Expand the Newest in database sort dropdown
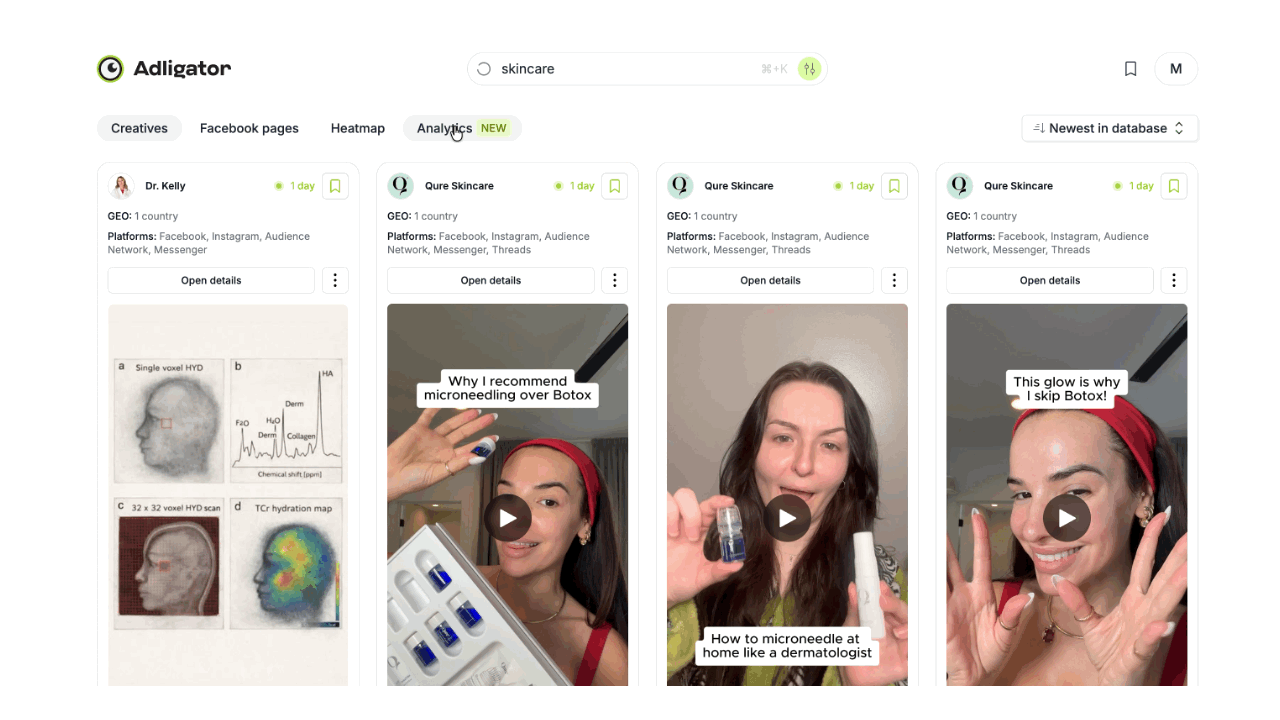The height and width of the screenshot is (720, 1280). click(x=1109, y=128)
